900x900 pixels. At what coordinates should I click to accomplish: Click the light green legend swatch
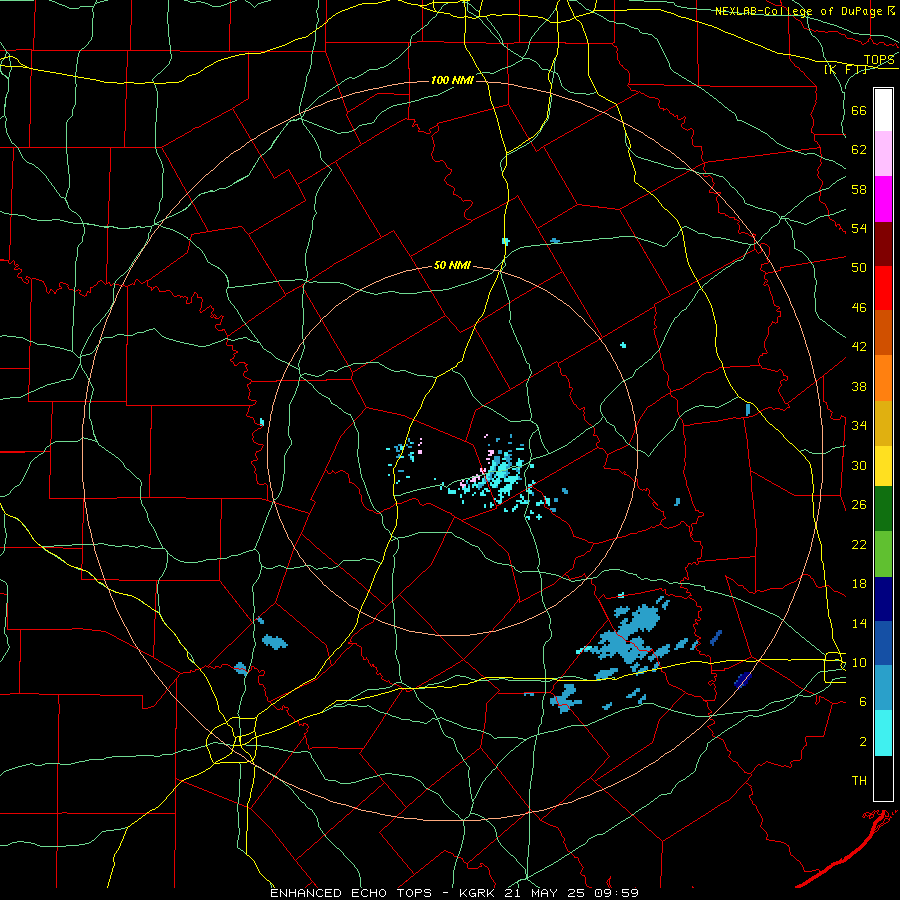click(883, 554)
